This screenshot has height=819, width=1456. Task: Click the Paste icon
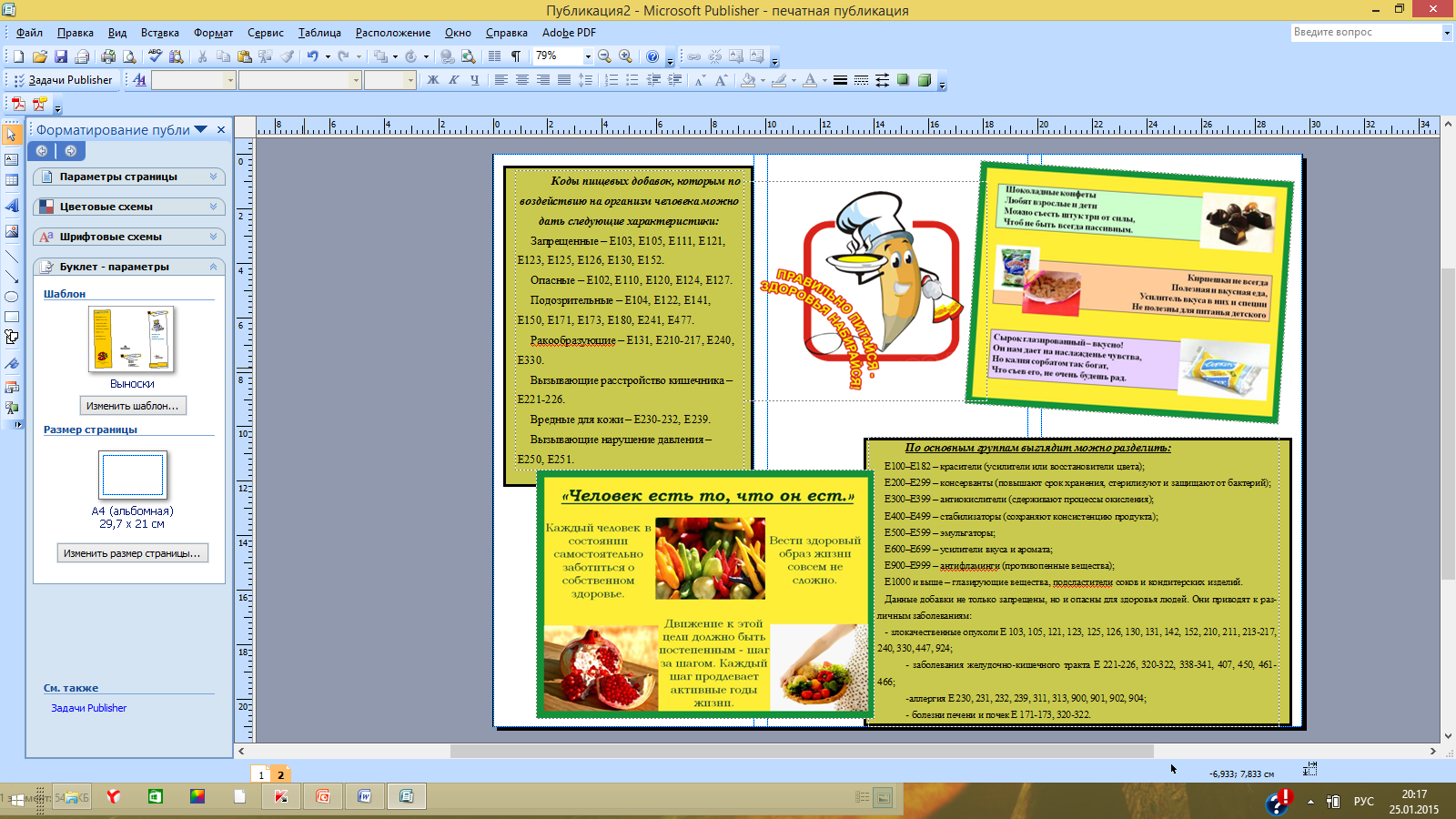[244, 56]
